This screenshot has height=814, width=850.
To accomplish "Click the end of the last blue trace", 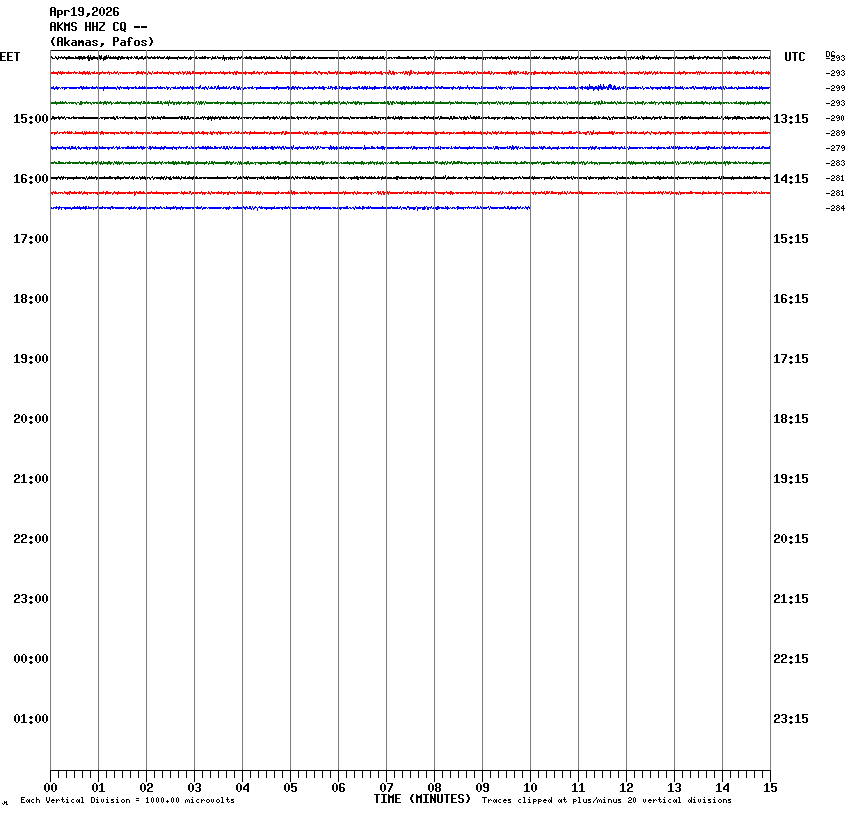I will point(528,208).
